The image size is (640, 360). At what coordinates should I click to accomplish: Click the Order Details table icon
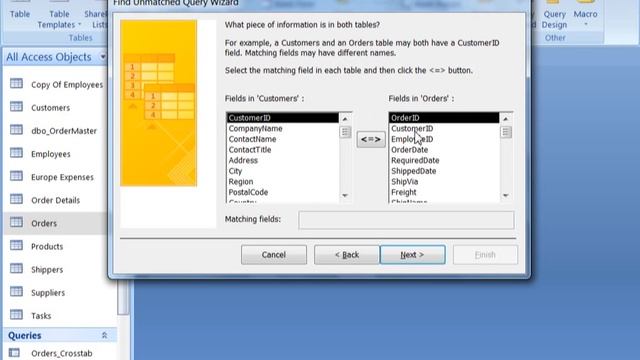(x=16, y=199)
